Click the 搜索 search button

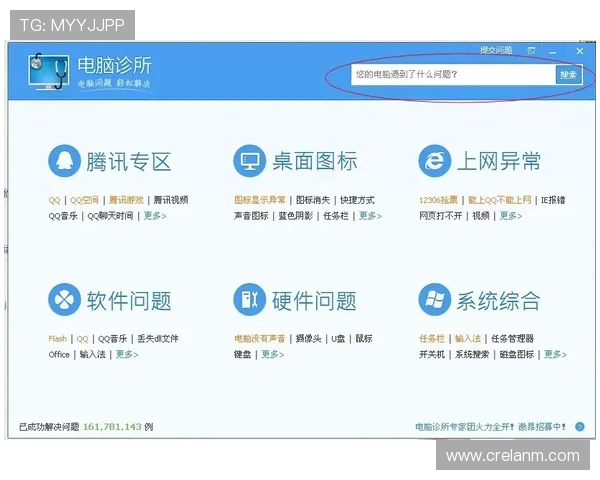568,75
